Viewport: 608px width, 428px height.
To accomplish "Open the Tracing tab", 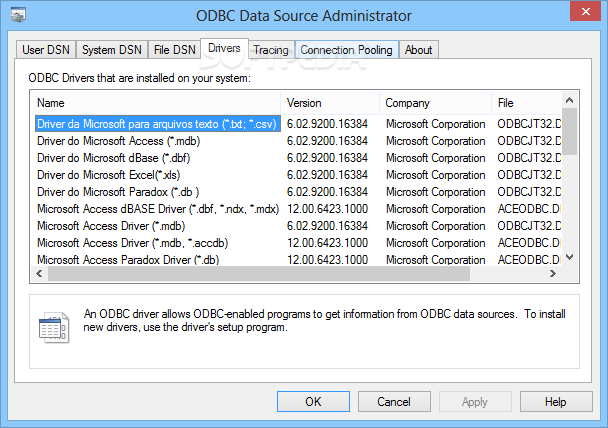I will 271,50.
